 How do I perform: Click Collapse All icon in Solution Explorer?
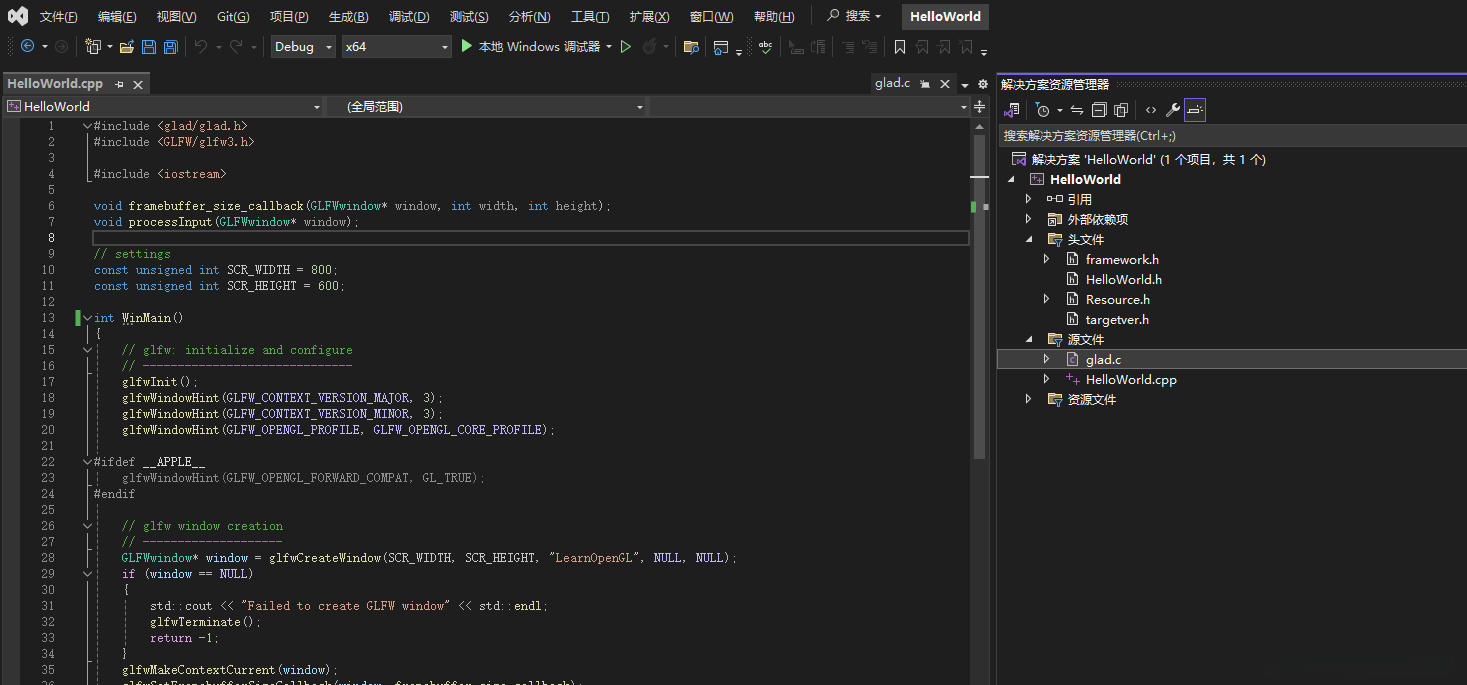[1099, 110]
